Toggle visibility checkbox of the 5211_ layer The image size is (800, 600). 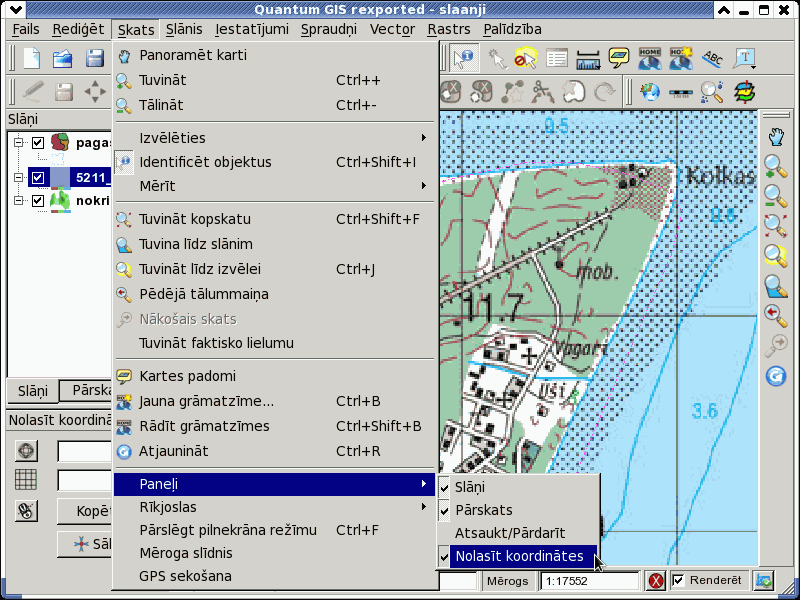[x=38, y=178]
